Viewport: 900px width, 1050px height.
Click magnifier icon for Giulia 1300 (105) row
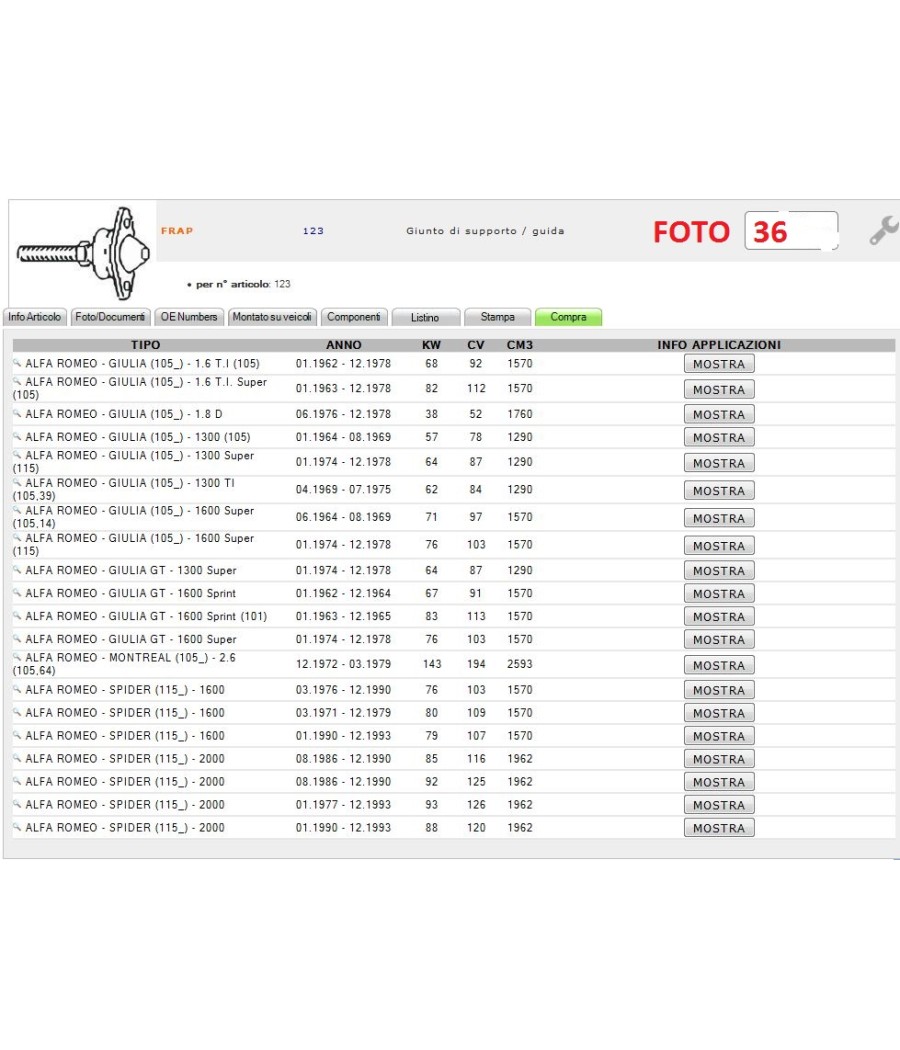click(17, 436)
